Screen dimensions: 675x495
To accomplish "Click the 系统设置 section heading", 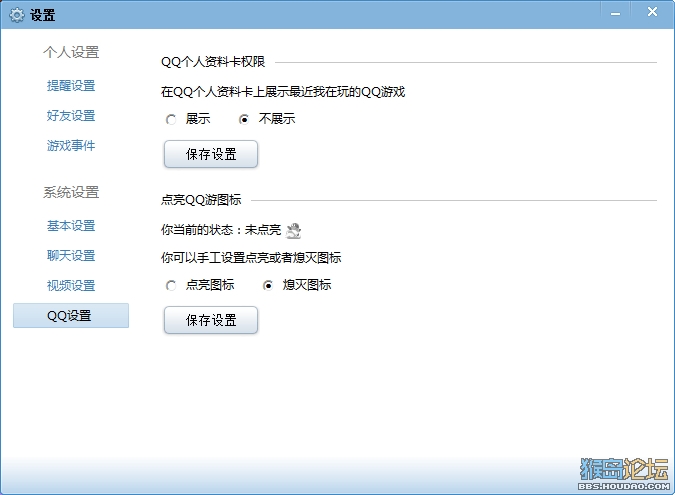I will (x=71, y=192).
